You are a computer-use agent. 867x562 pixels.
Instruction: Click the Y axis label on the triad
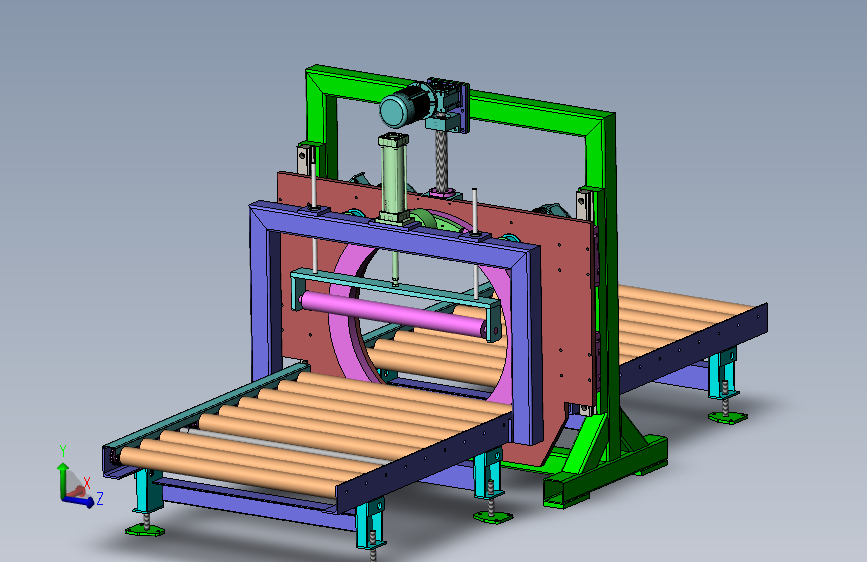(x=63, y=451)
